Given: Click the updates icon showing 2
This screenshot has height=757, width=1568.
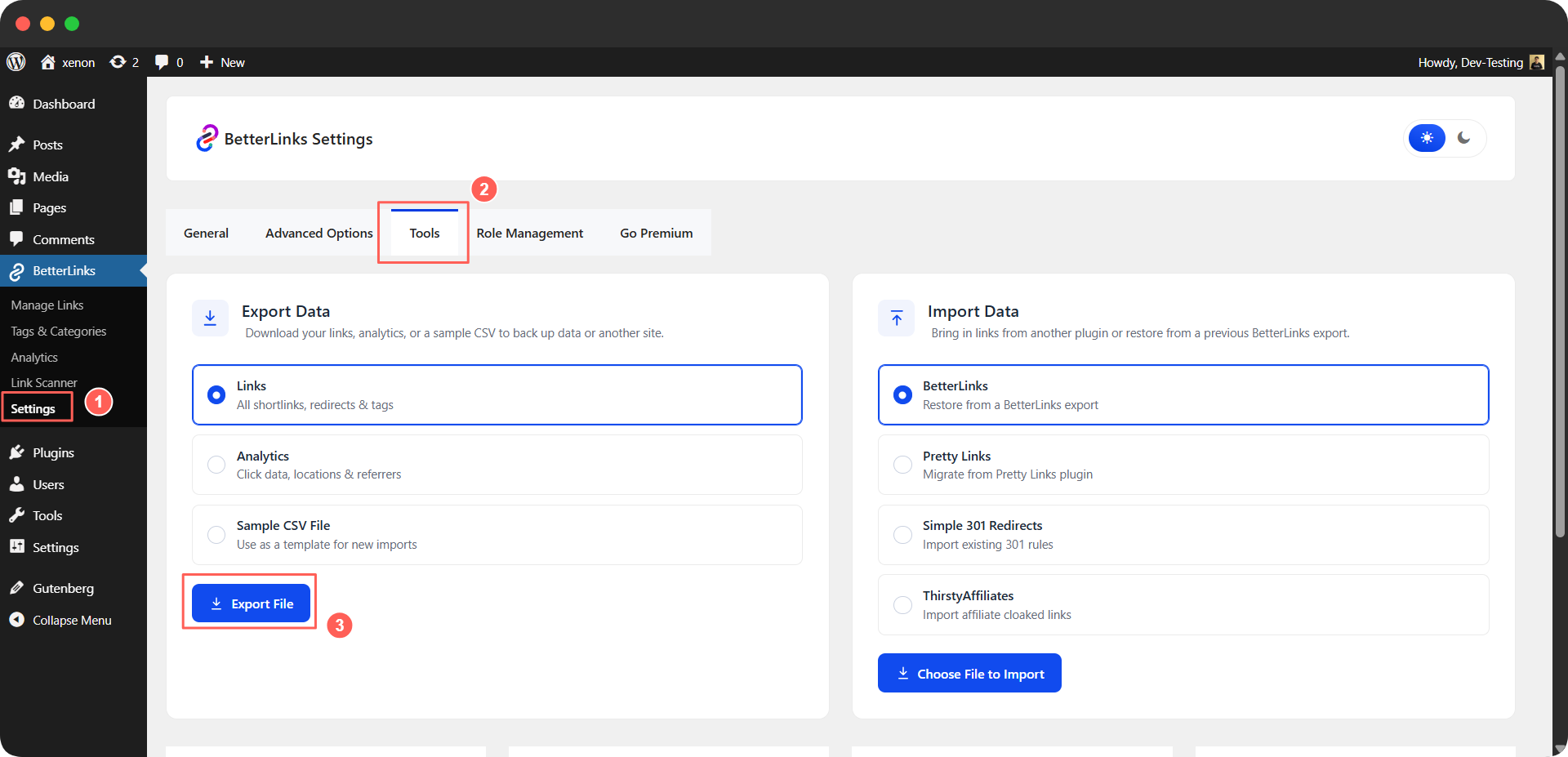Looking at the screenshot, I should [x=118, y=62].
